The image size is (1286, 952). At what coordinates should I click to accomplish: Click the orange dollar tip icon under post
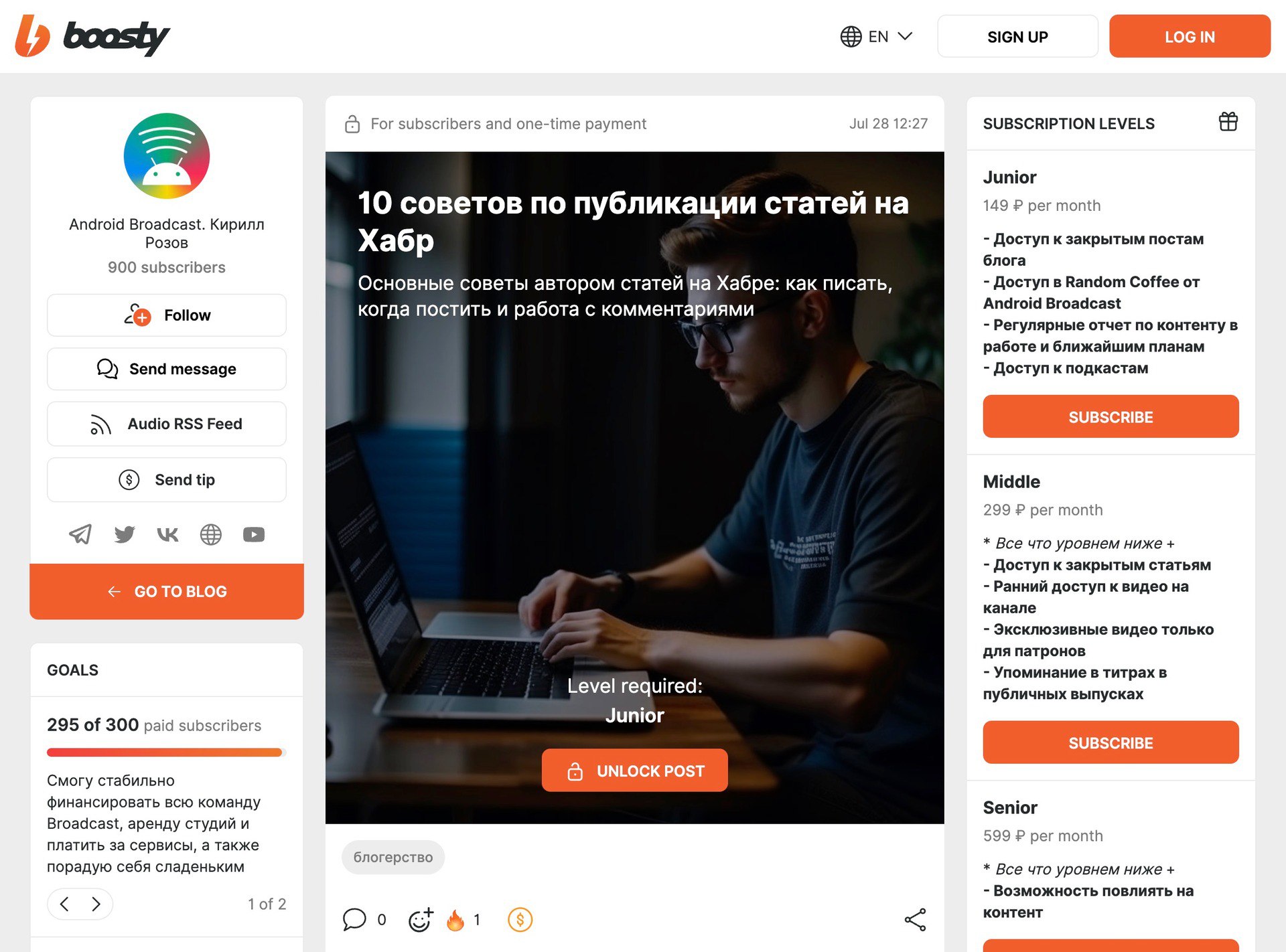(520, 920)
